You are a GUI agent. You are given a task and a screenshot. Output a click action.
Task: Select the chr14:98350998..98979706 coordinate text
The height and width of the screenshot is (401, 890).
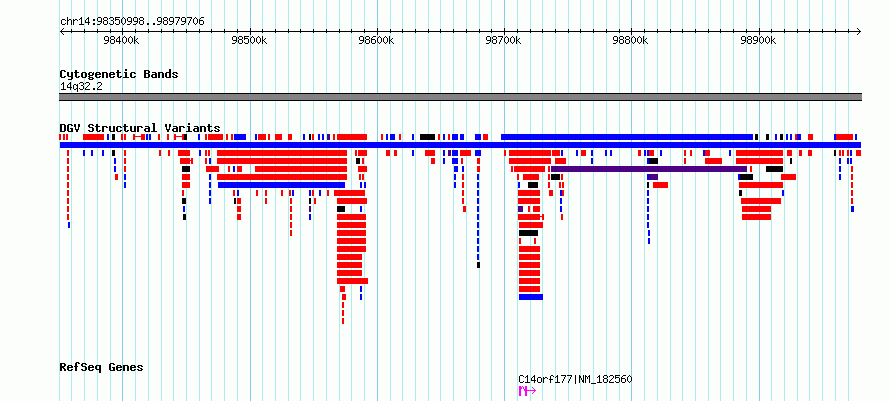(x=132, y=22)
